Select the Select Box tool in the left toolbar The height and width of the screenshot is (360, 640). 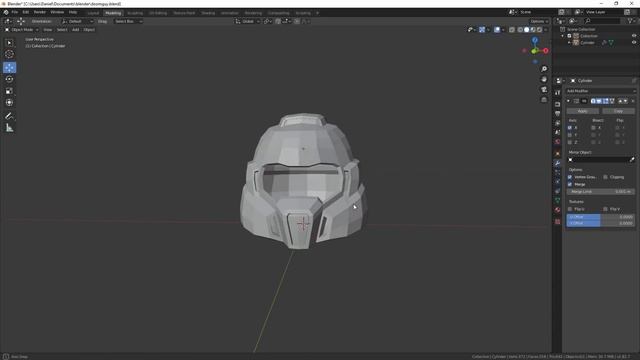(9, 42)
